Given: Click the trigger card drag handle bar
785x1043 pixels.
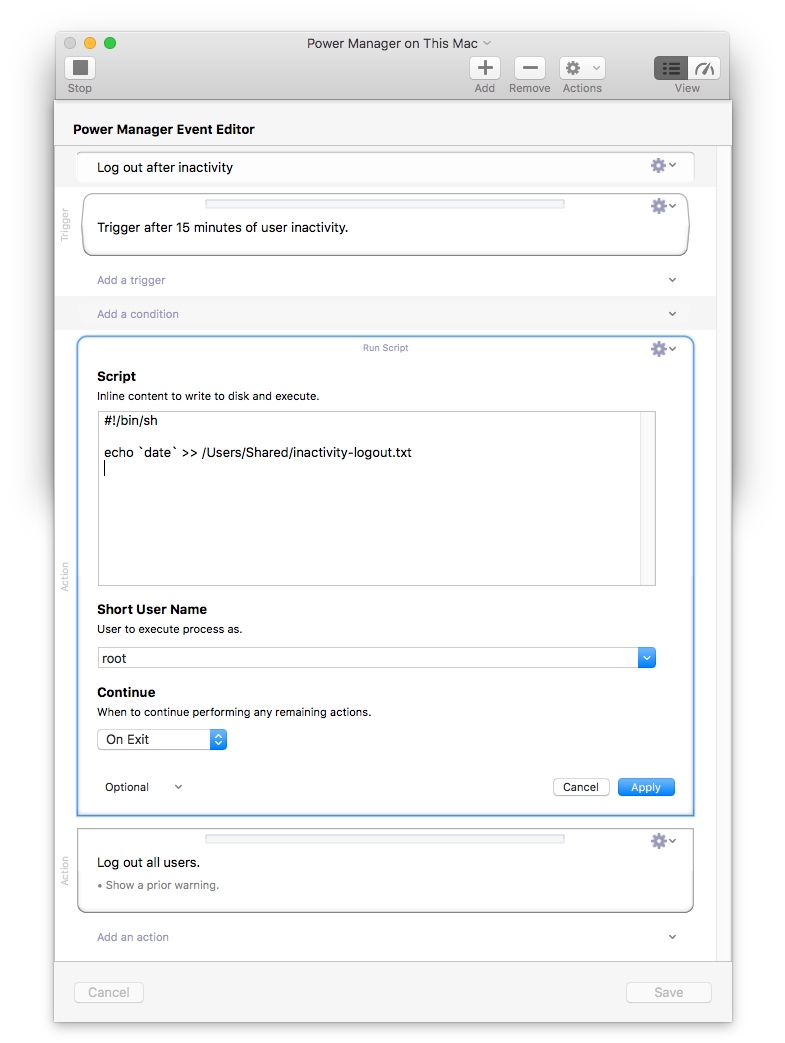Looking at the screenshot, I should pos(385,204).
